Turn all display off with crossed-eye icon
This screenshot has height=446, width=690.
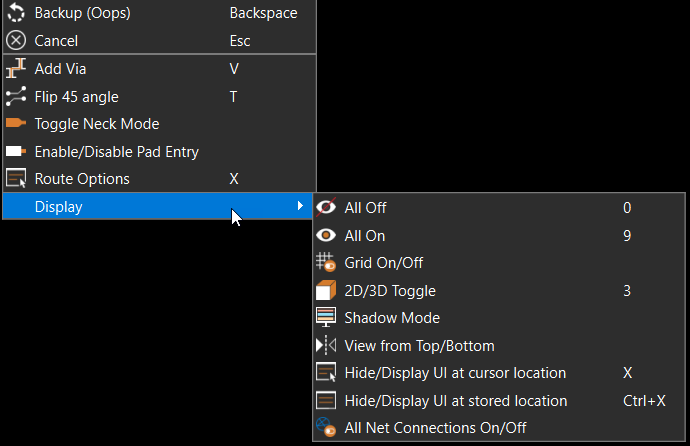(x=326, y=207)
